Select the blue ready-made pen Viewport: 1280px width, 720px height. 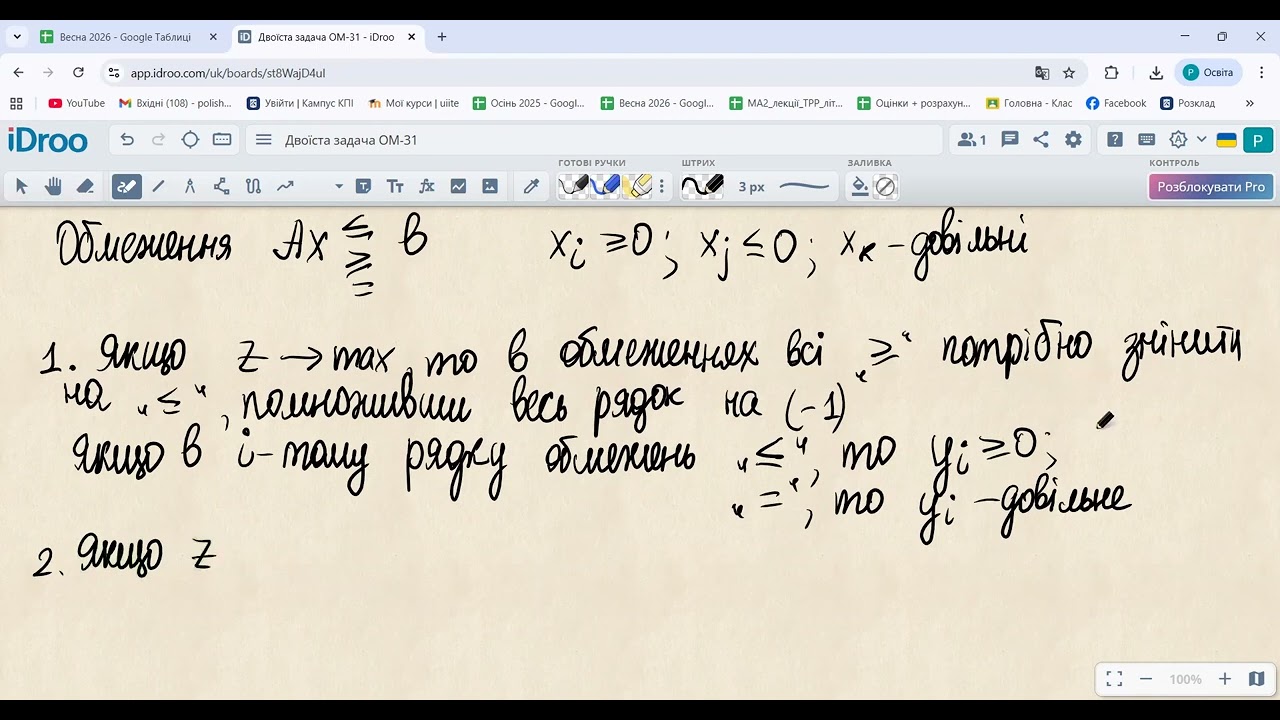tap(606, 186)
